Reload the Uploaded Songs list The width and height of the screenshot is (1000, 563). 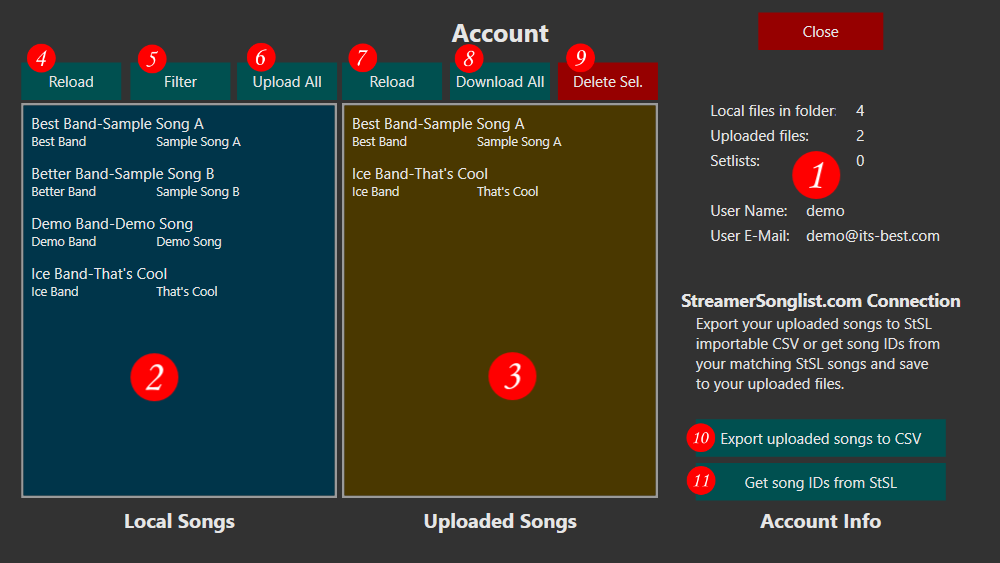[392, 82]
